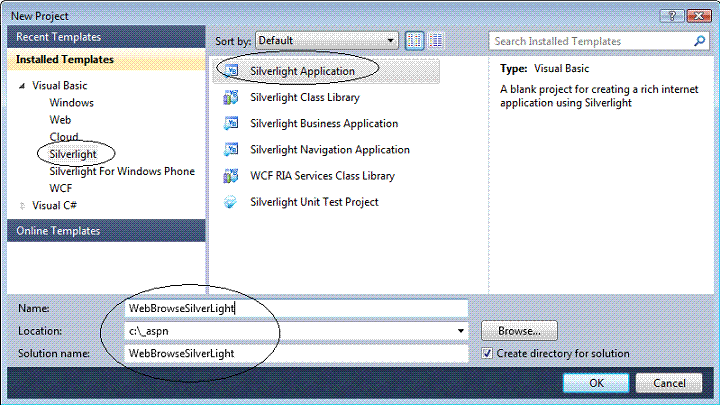Click the Cancel button
This screenshot has width=720, height=405.
(669, 383)
